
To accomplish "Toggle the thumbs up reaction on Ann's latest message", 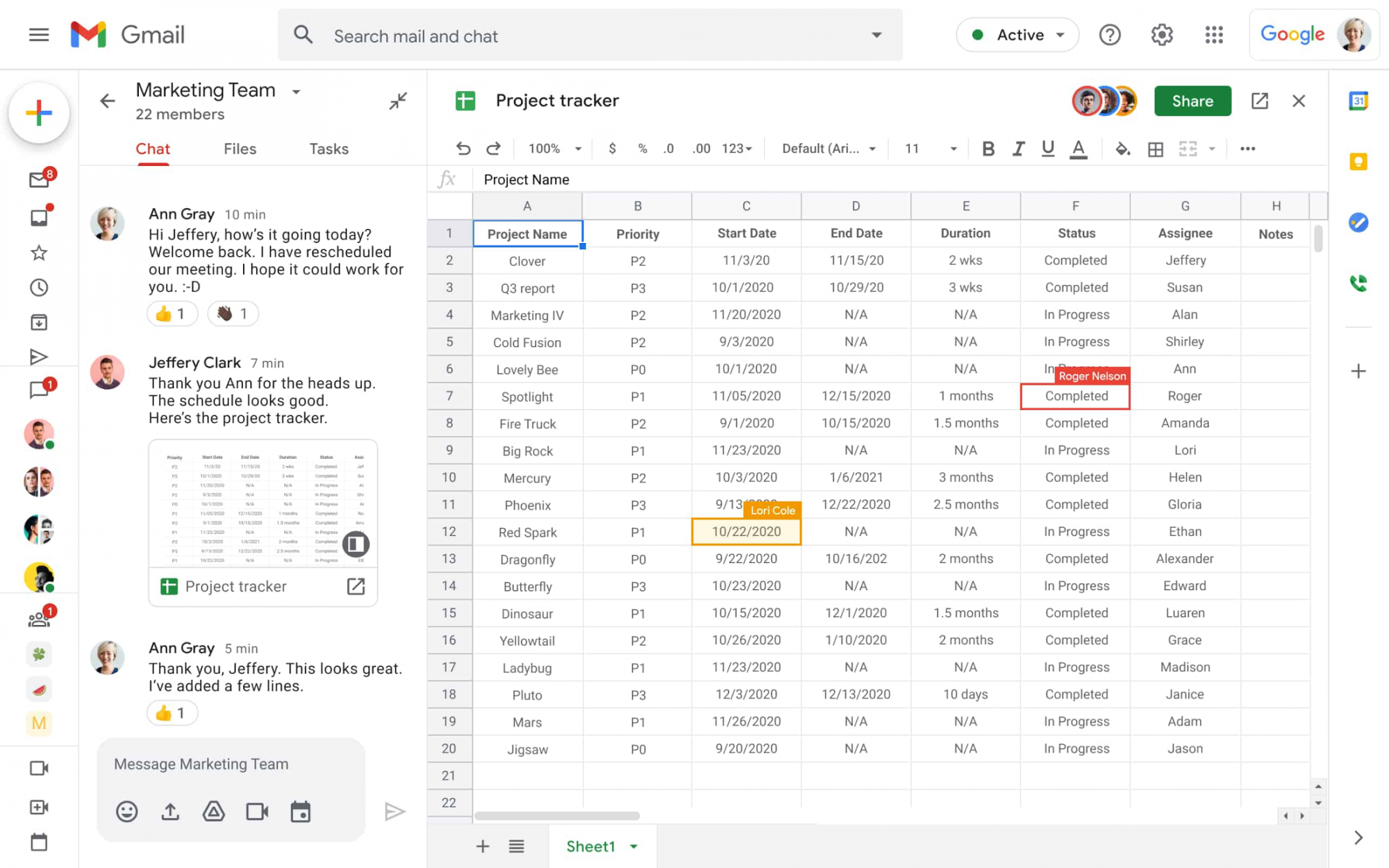I will click(x=172, y=712).
